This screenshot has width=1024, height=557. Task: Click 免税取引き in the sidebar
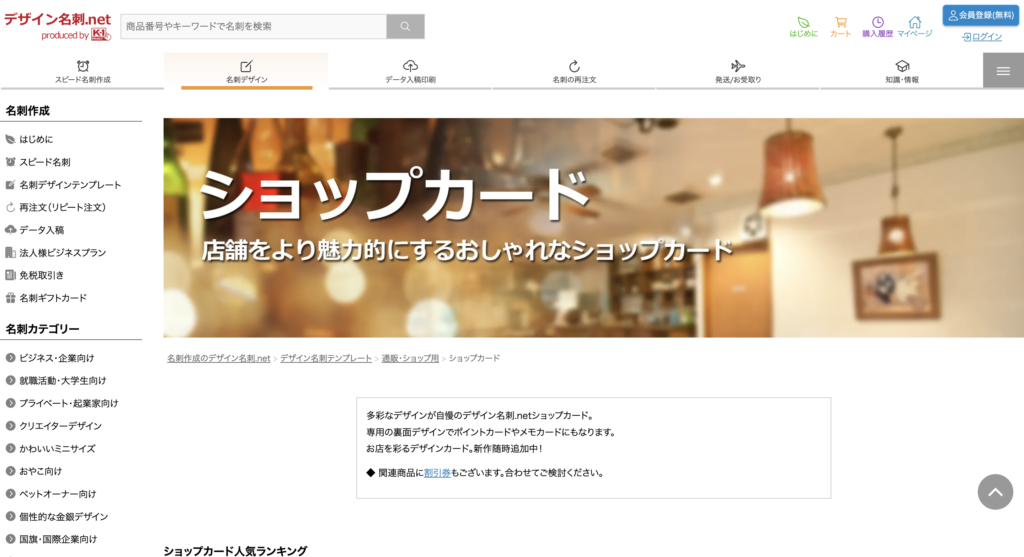41,275
